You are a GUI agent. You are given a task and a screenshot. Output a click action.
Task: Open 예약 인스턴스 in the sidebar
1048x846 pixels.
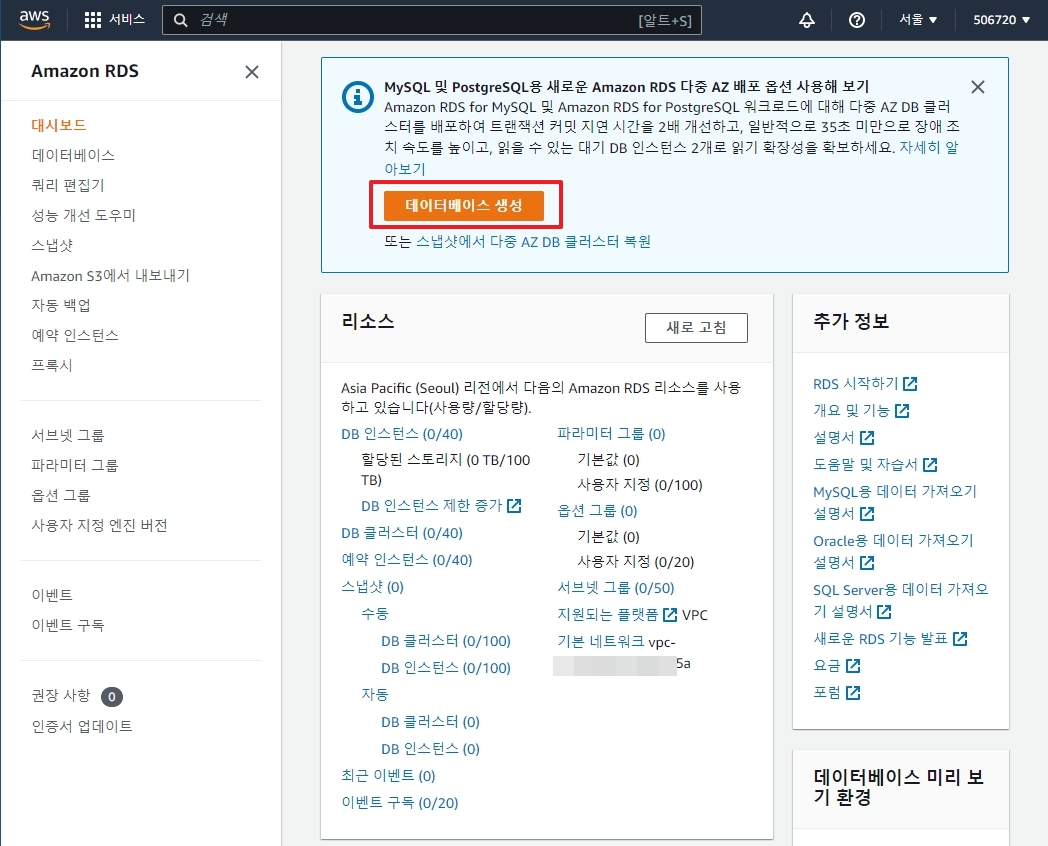[x=75, y=335]
